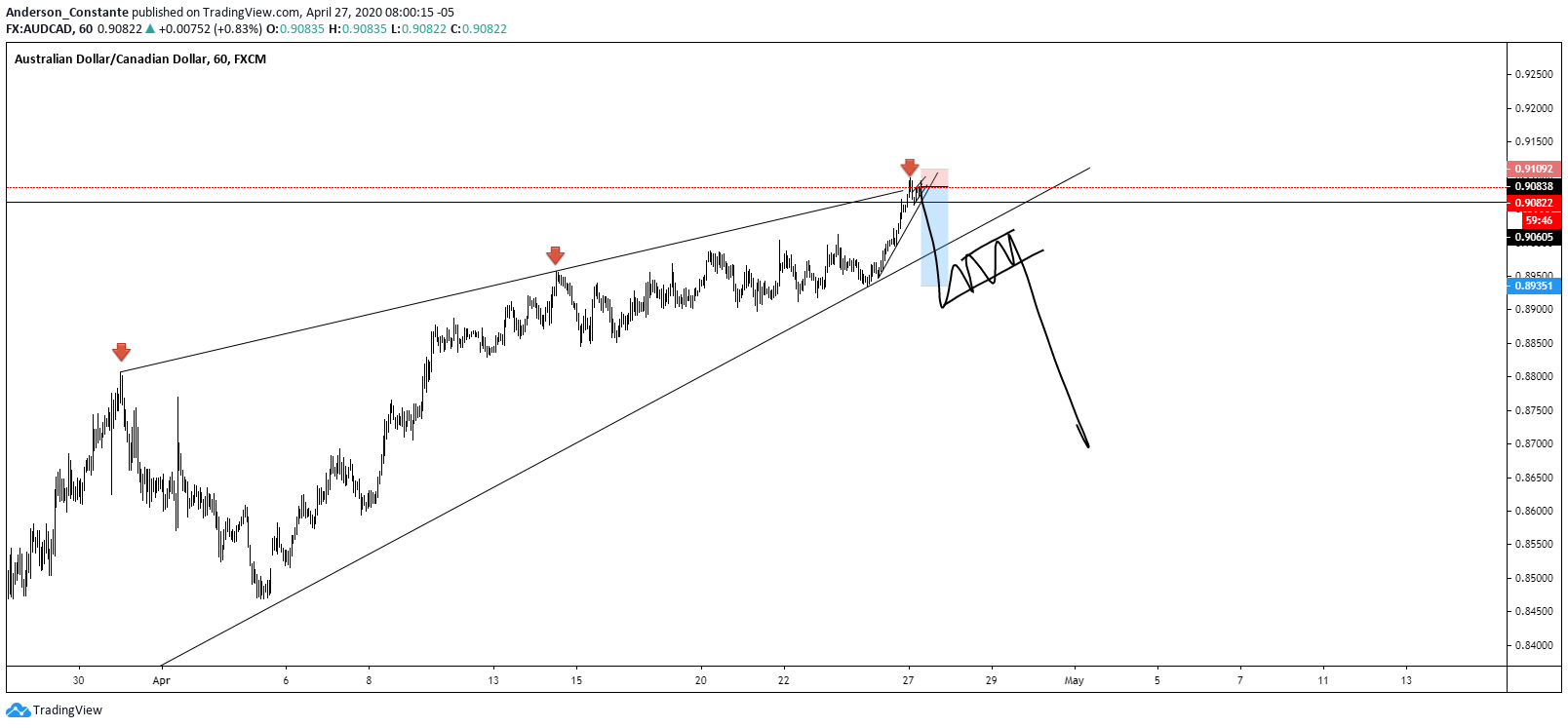Screen dimensions: 1568x728
Task: Click the 0.90822 red current price label
Action: (x=1534, y=203)
